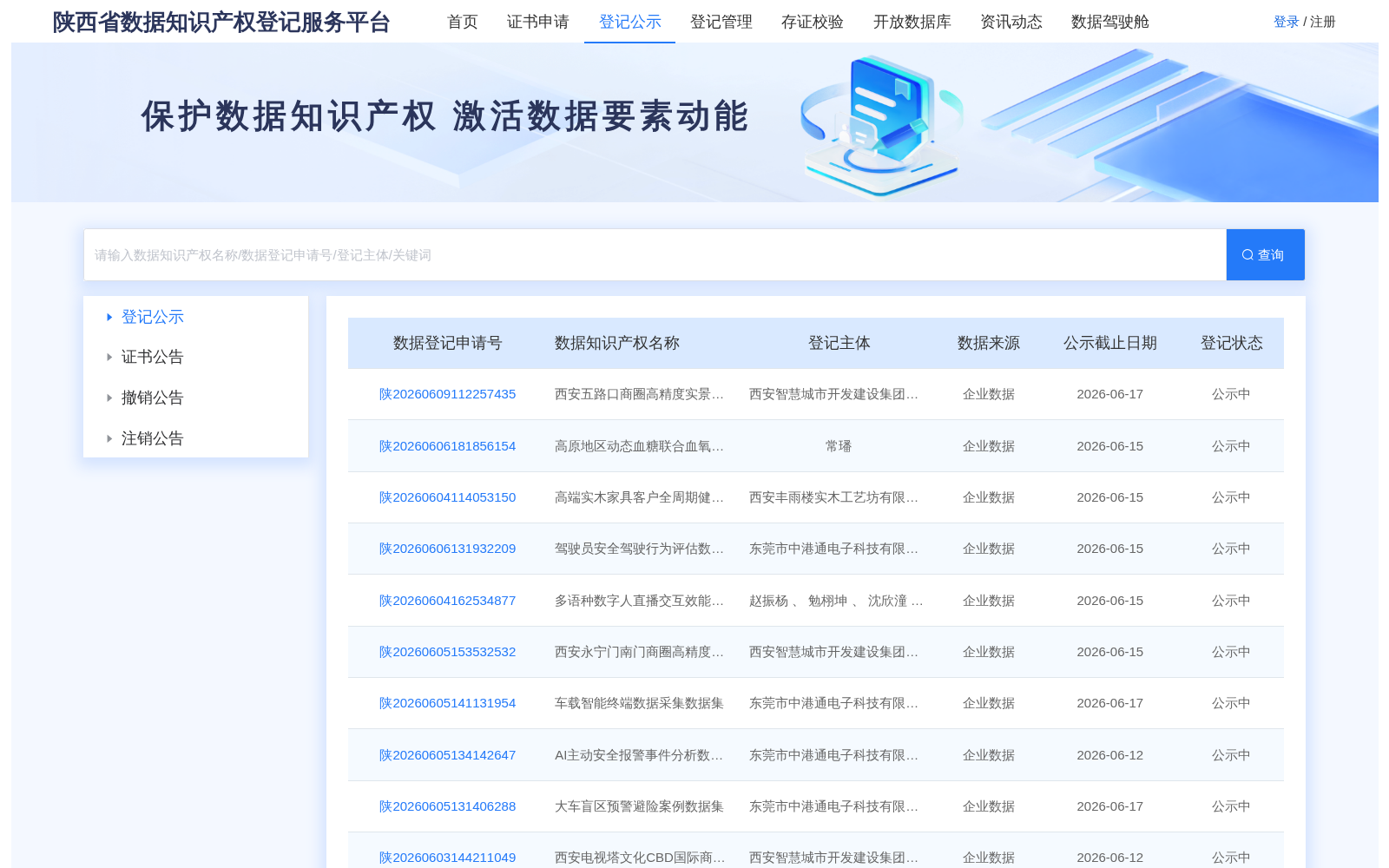Viewport: 1389px width, 868px height.
Task: Click 企业数据 source in 大车盲区 row
Action: (x=989, y=806)
